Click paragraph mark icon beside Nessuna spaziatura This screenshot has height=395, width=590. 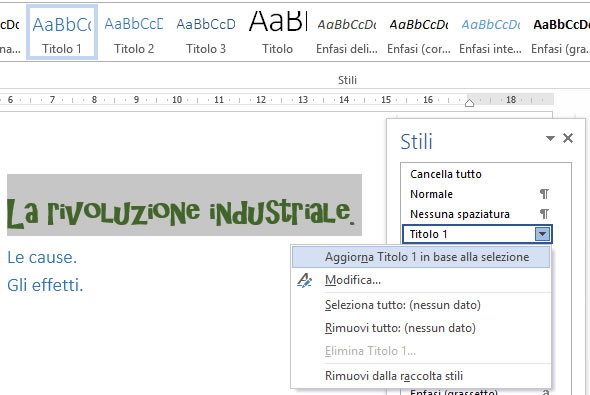544,214
